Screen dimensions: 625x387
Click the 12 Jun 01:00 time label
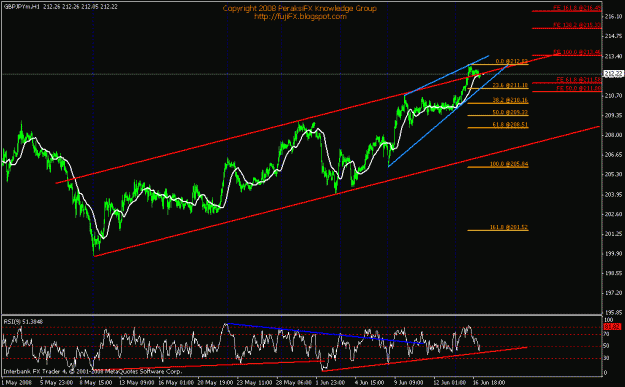coord(450,383)
